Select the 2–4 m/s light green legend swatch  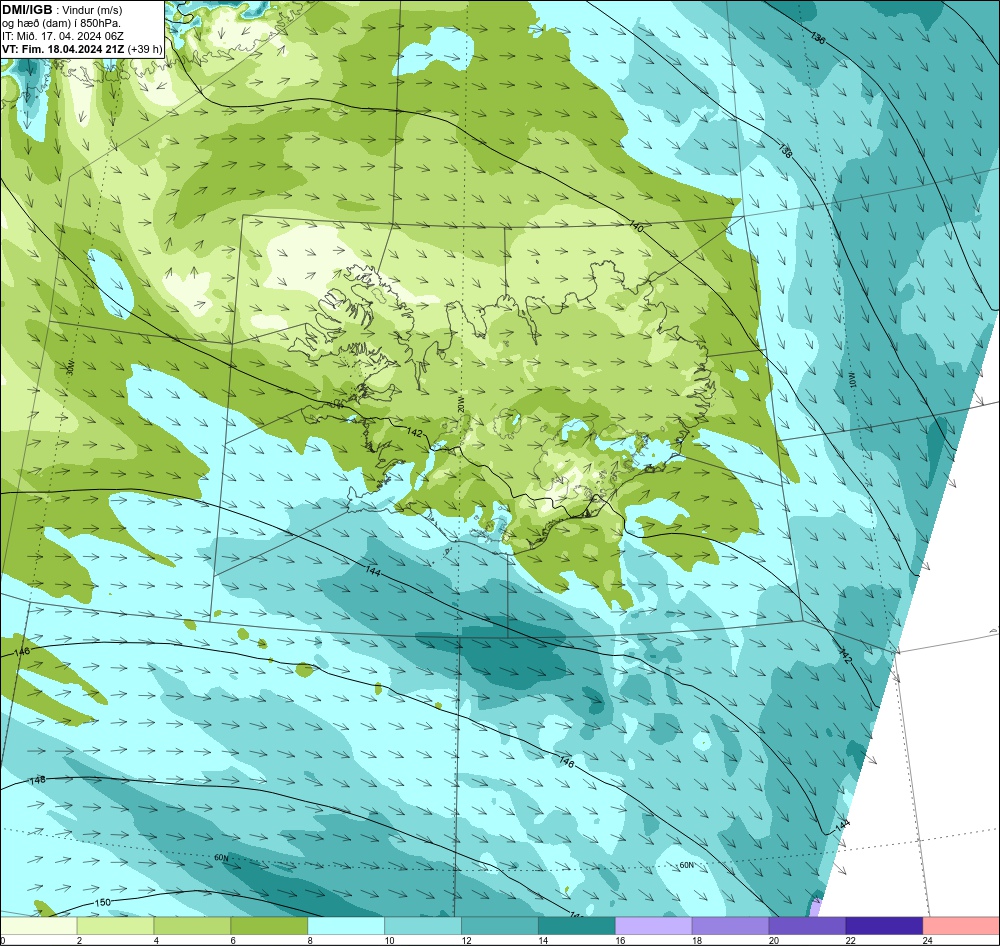[115, 926]
